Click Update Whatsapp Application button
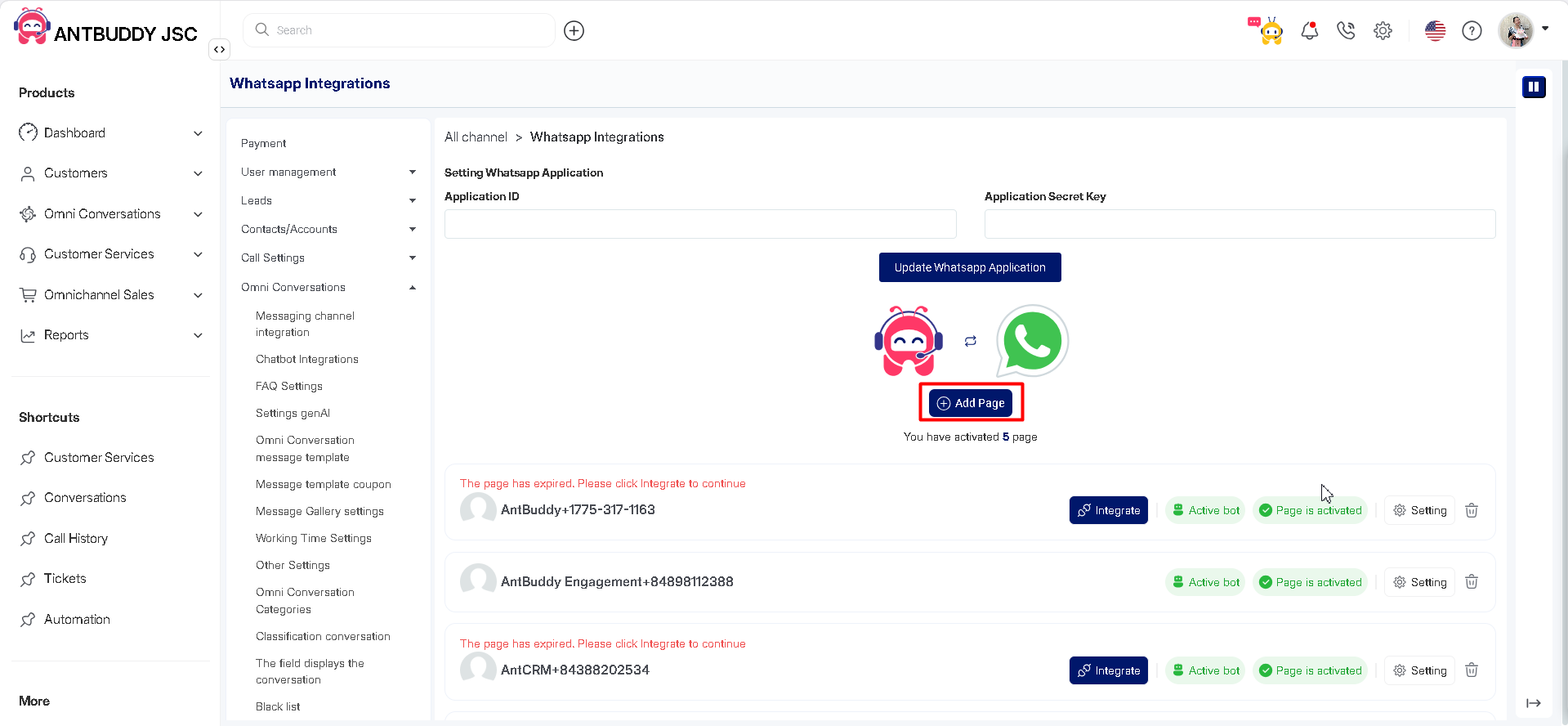This screenshot has height=726, width=1568. [x=970, y=267]
